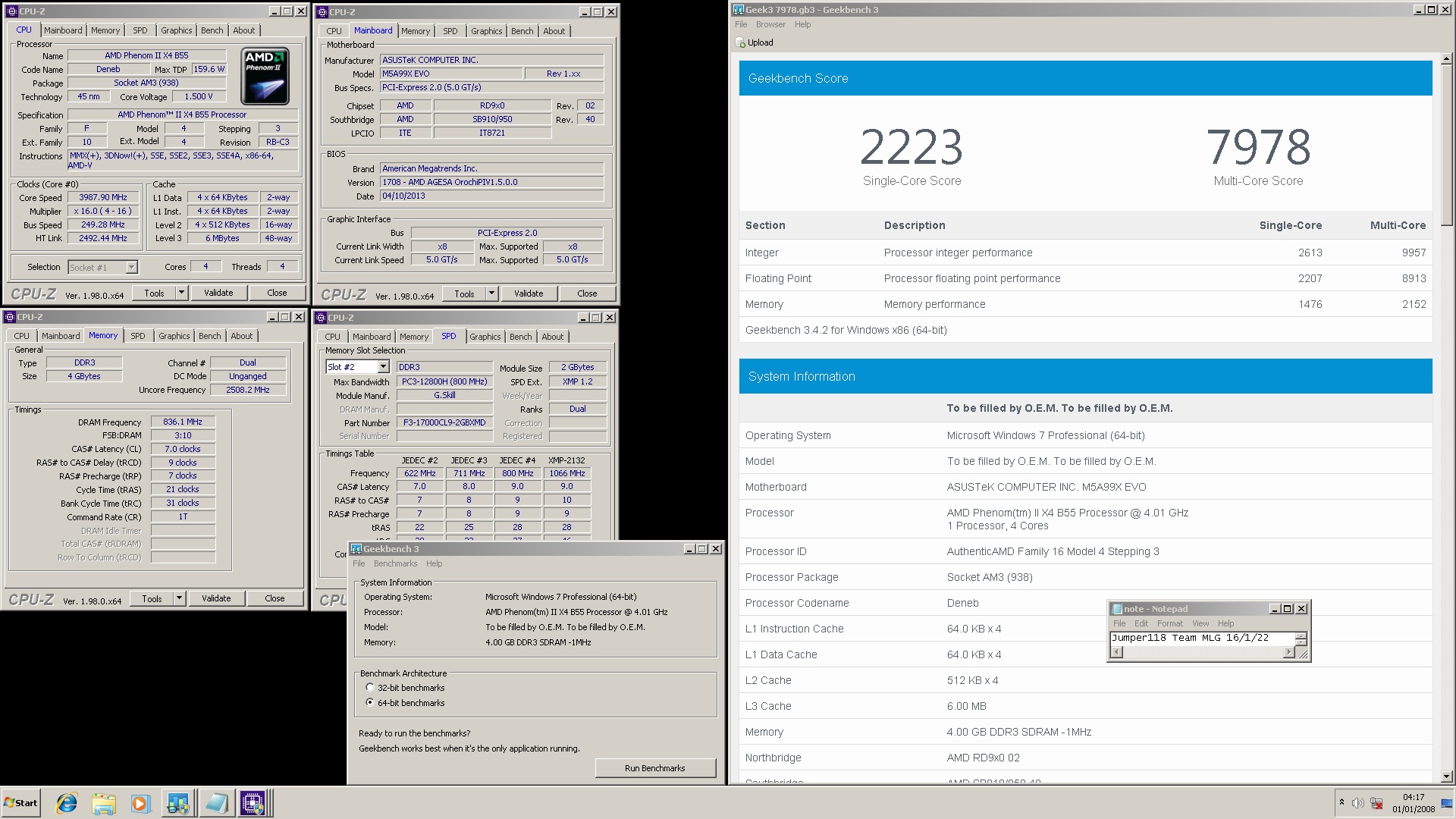The width and height of the screenshot is (1456, 819).
Task: Open Windows Explorer folder icon in taskbar
Action: coord(104,803)
